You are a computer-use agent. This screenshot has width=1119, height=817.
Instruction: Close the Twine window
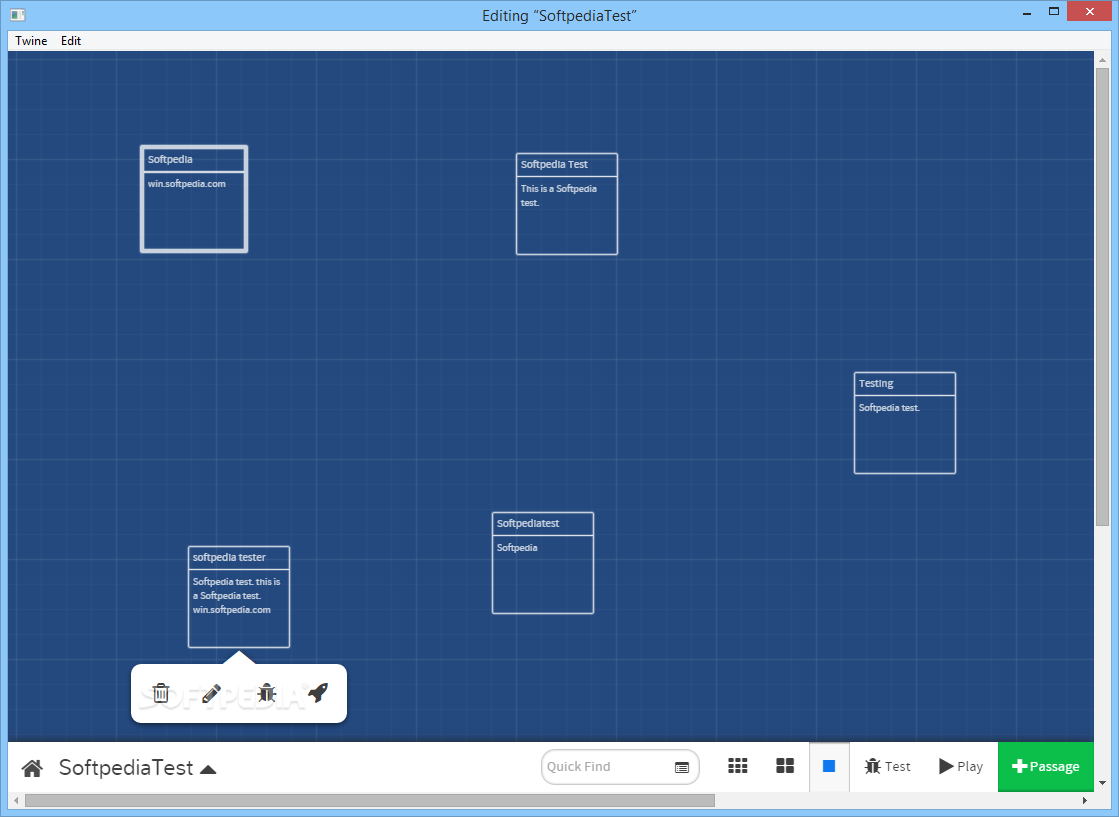tap(1090, 11)
